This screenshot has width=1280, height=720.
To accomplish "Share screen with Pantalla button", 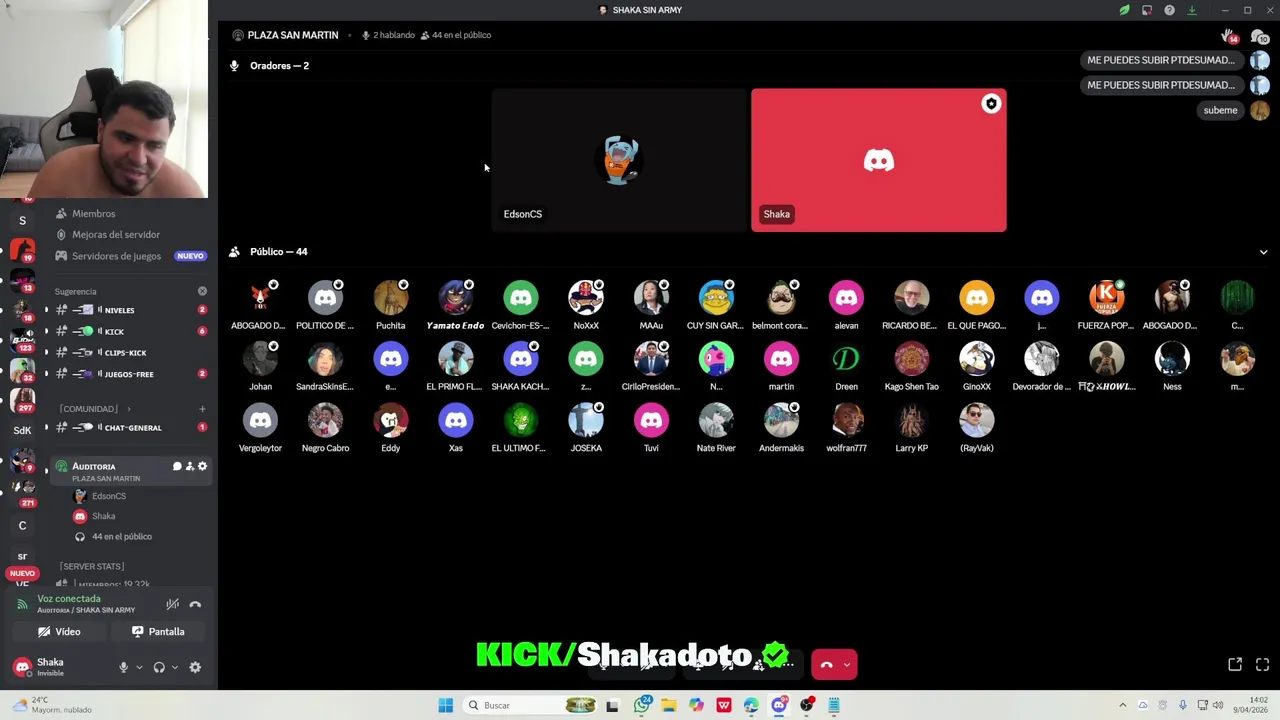I will tap(158, 632).
